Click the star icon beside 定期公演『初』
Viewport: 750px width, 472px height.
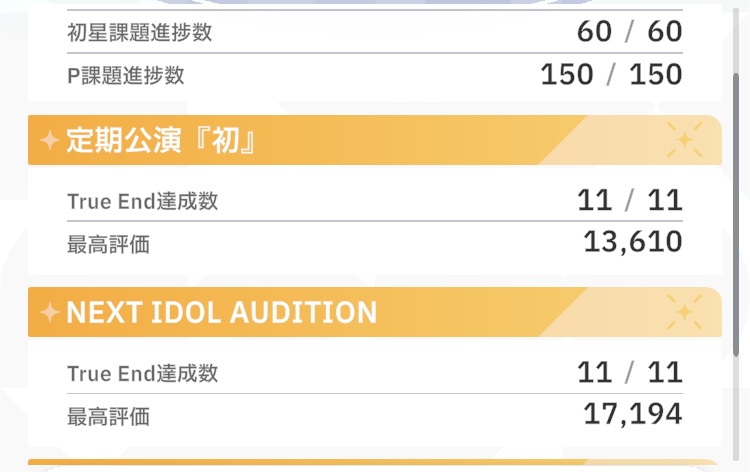click(49, 141)
